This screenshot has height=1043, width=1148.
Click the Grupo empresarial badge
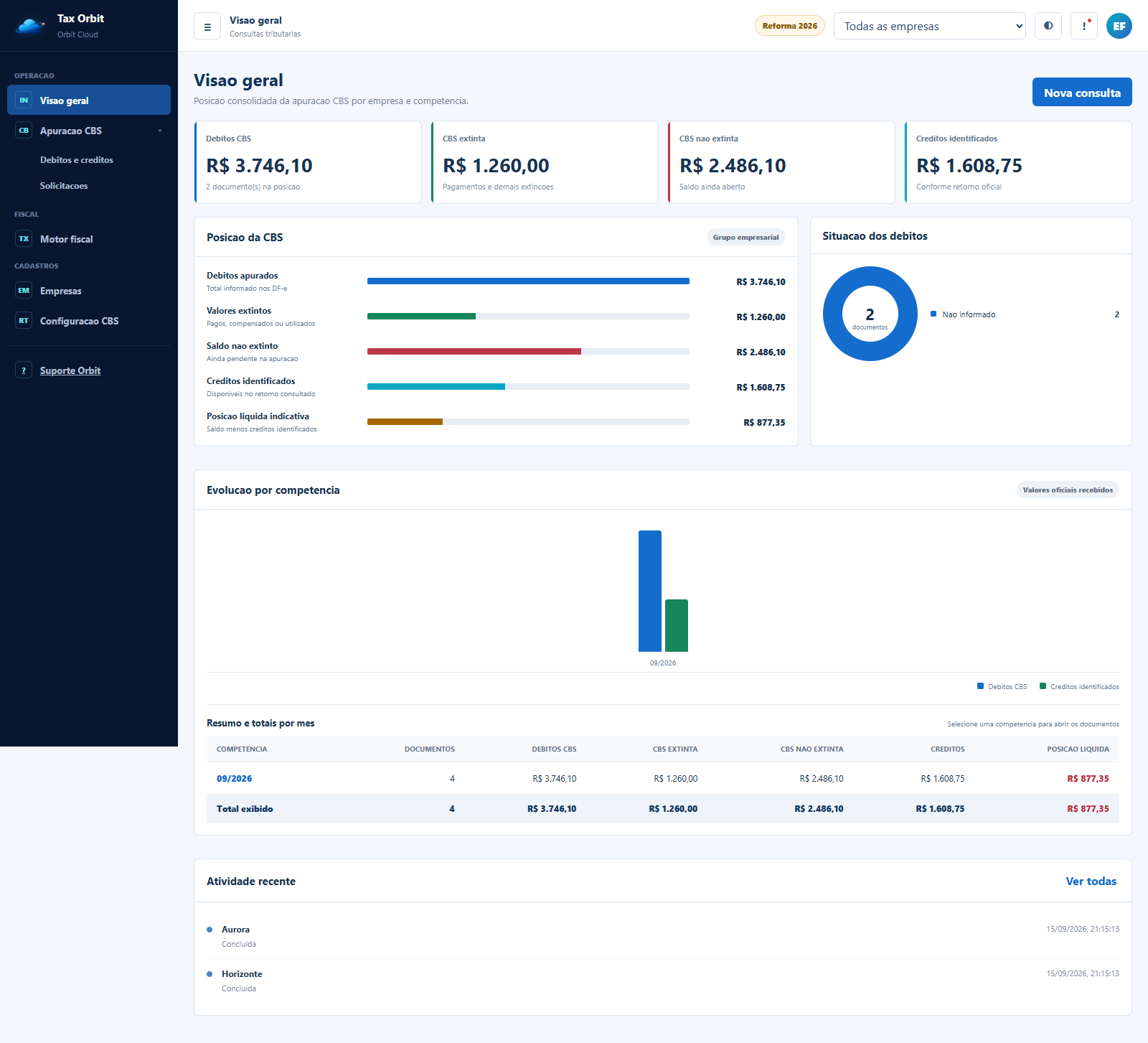(745, 237)
